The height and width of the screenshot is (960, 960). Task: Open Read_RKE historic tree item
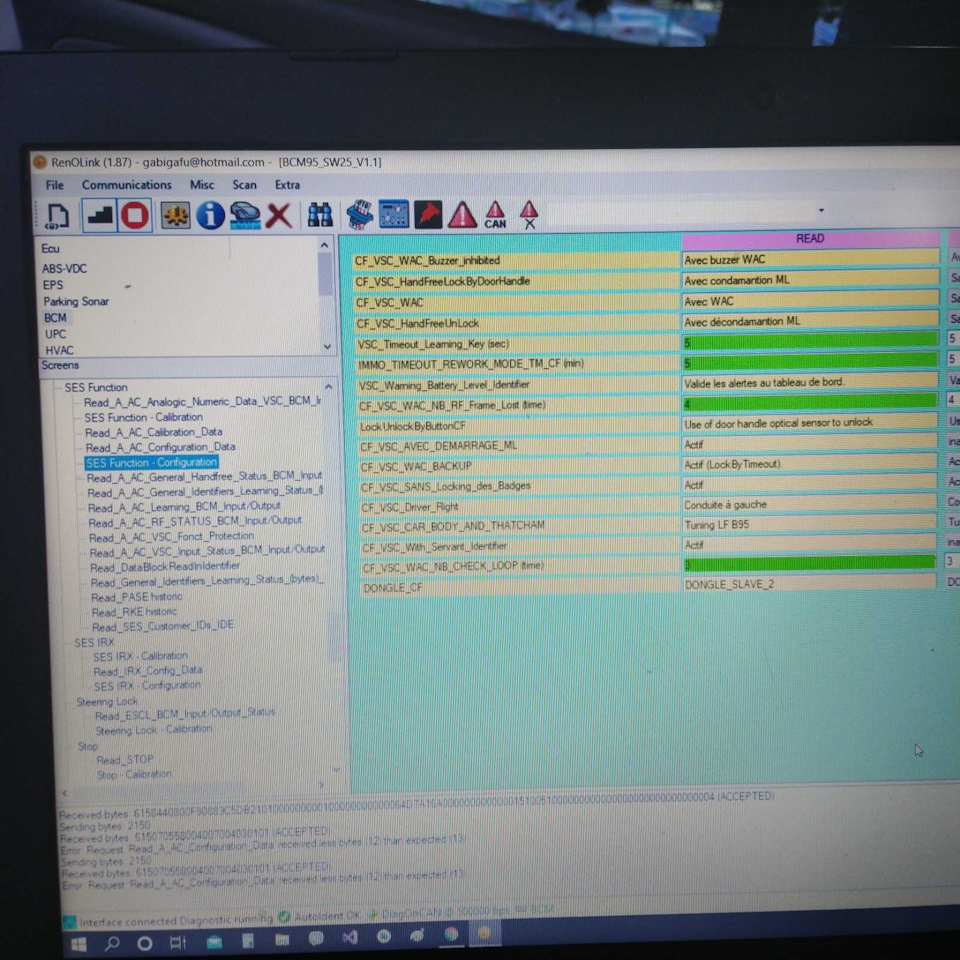135,612
